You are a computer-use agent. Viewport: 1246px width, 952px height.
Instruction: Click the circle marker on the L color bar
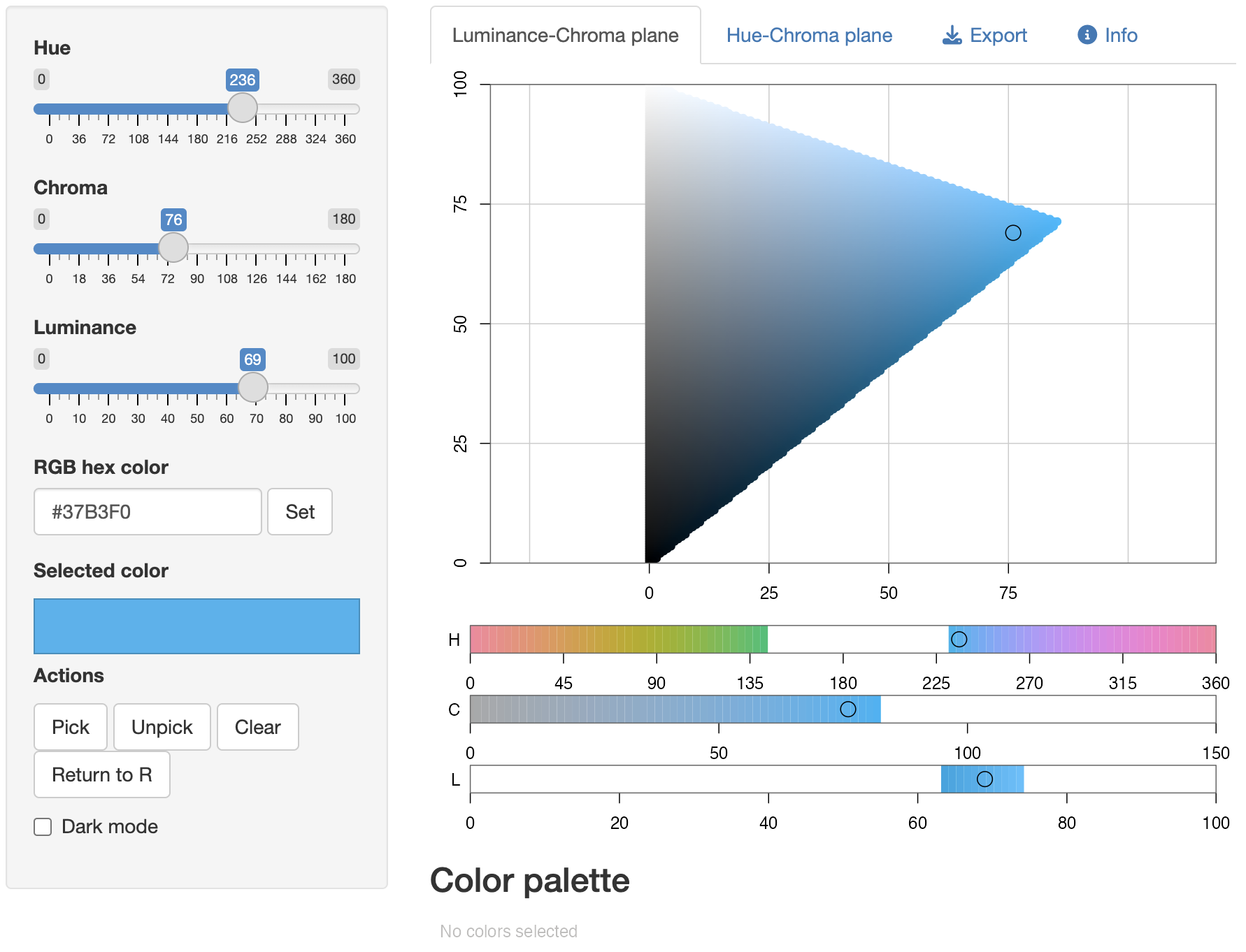(x=984, y=779)
